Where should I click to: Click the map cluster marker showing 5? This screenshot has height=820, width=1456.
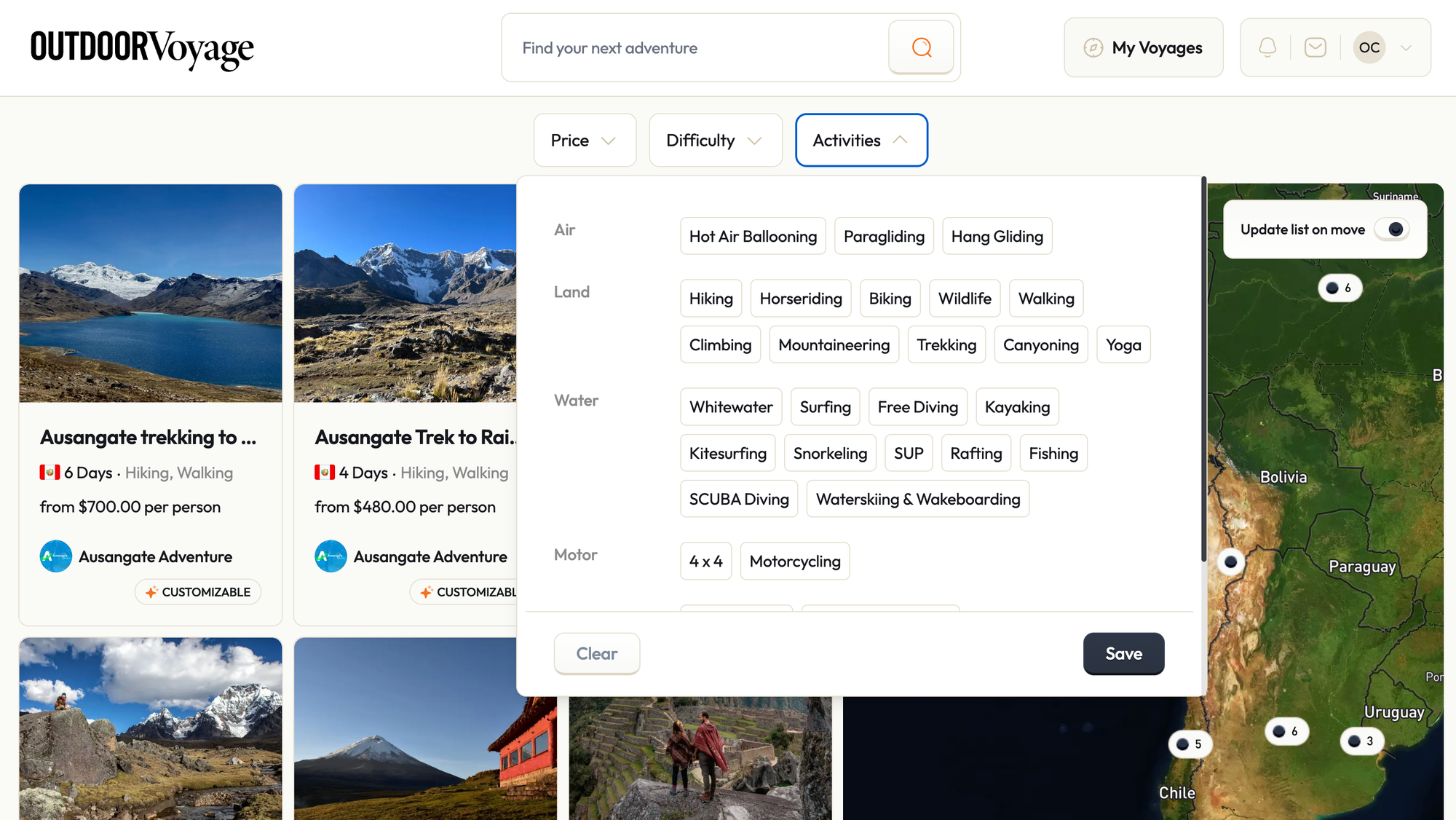tap(1190, 744)
